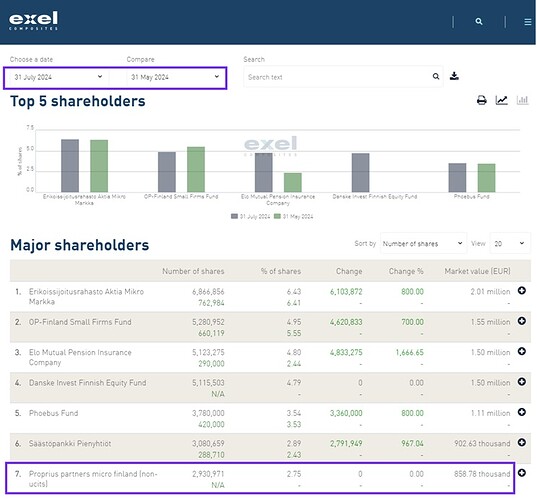537x500 pixels.
Task: Toggle 31 July 2024 legend series
Action: (251, 216)
